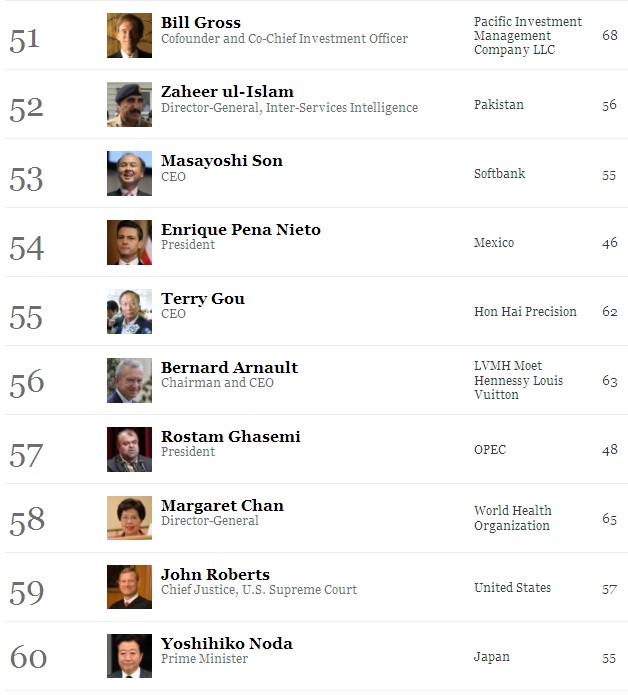Click Margaret Chan's profile photo

tap(129, 518)
